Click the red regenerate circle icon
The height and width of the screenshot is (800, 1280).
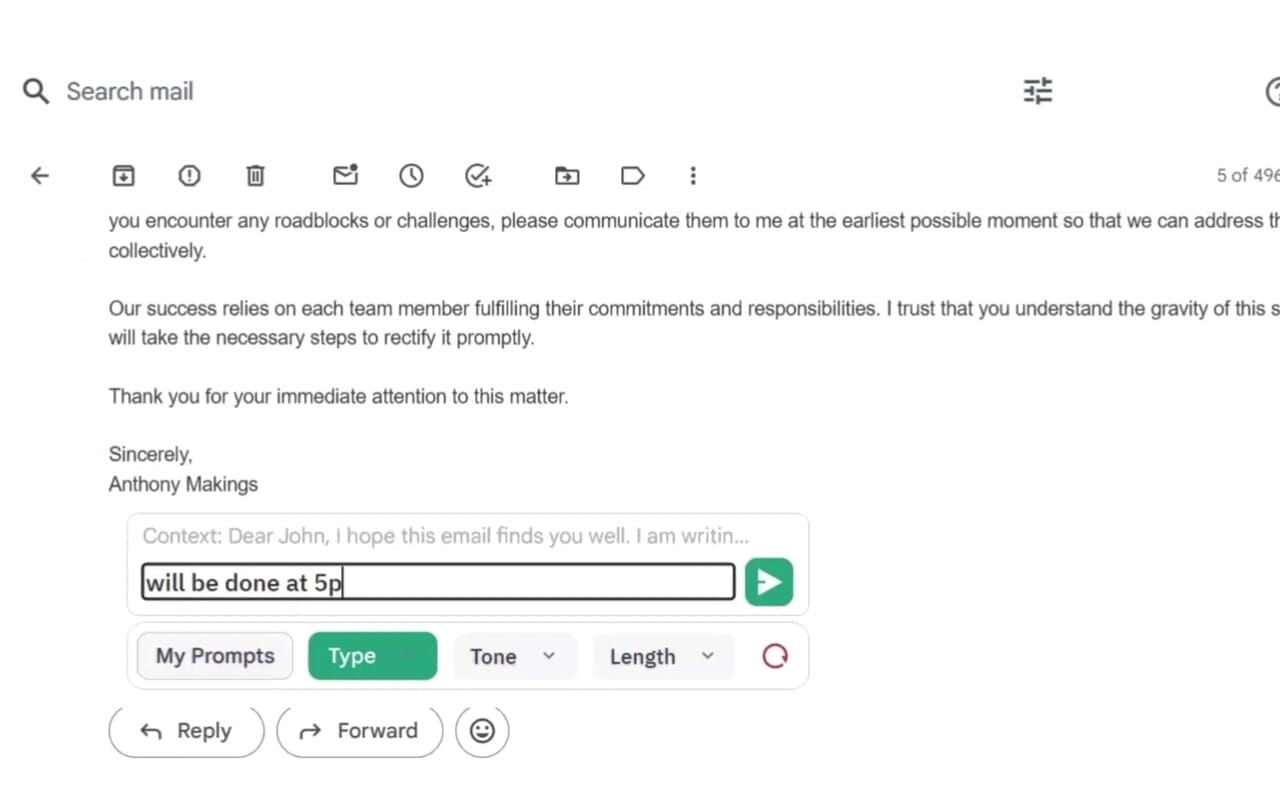pos(775,656)
